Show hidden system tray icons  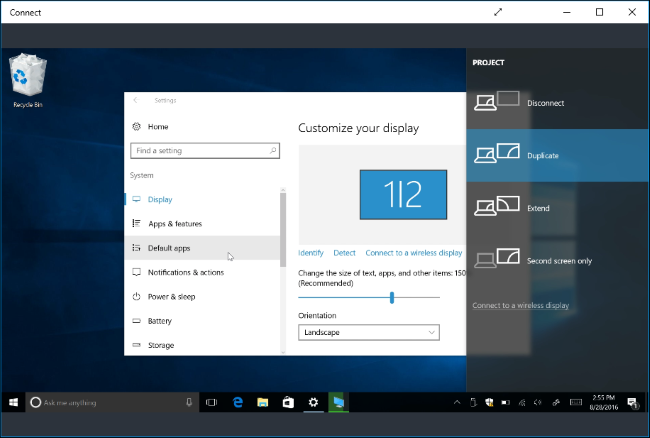(x=458, y=402)
